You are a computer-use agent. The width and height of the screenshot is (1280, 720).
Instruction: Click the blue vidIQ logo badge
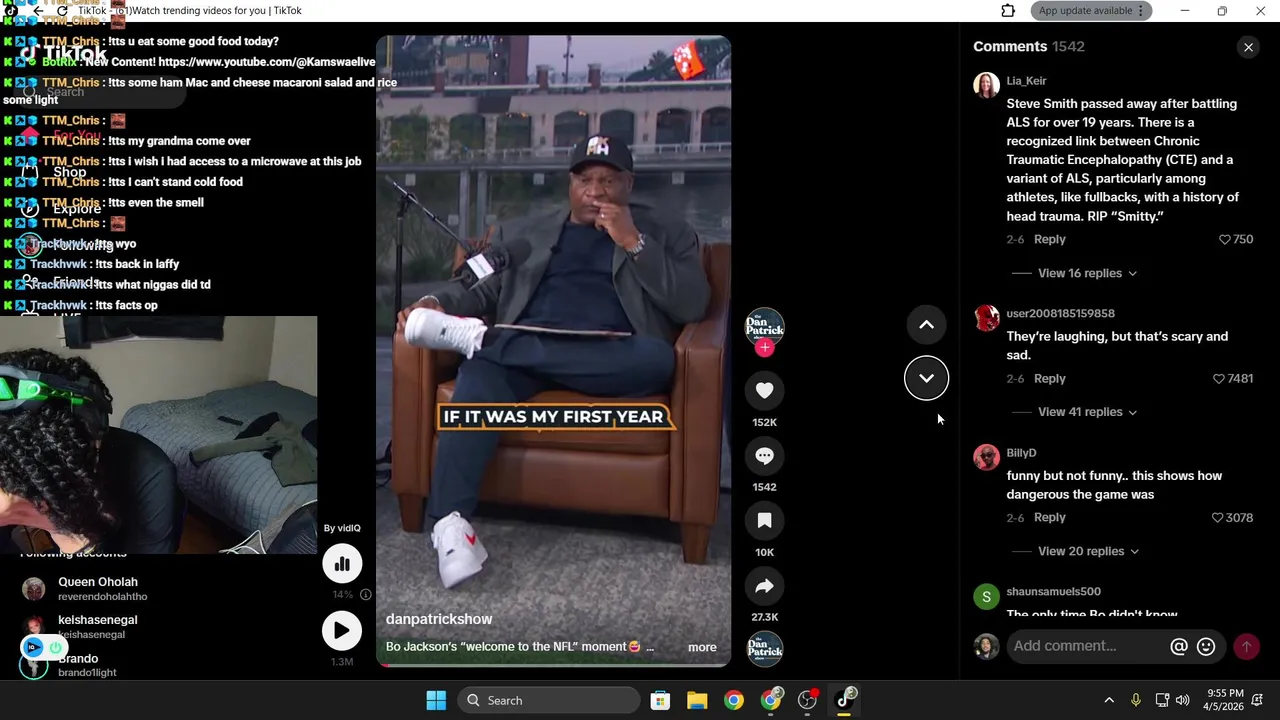tap(34, 647)
